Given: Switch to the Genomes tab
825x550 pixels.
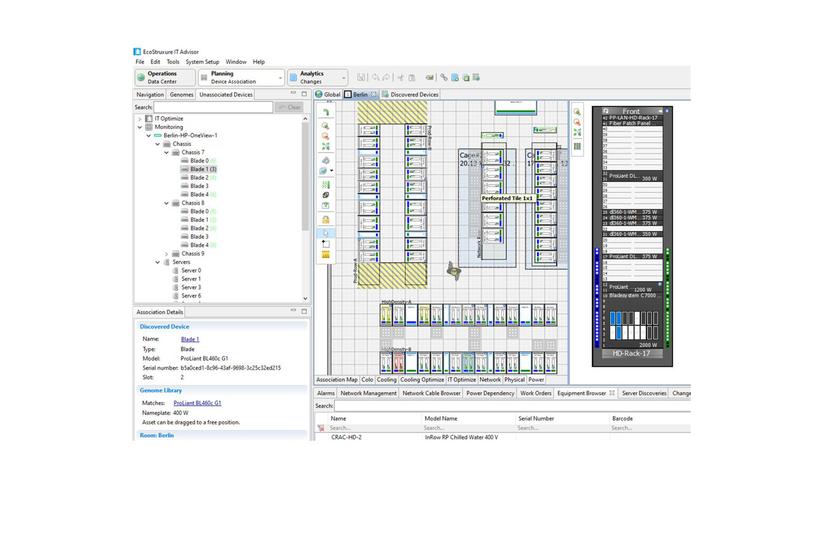Looking at the screenshot, I should (182, 95).
